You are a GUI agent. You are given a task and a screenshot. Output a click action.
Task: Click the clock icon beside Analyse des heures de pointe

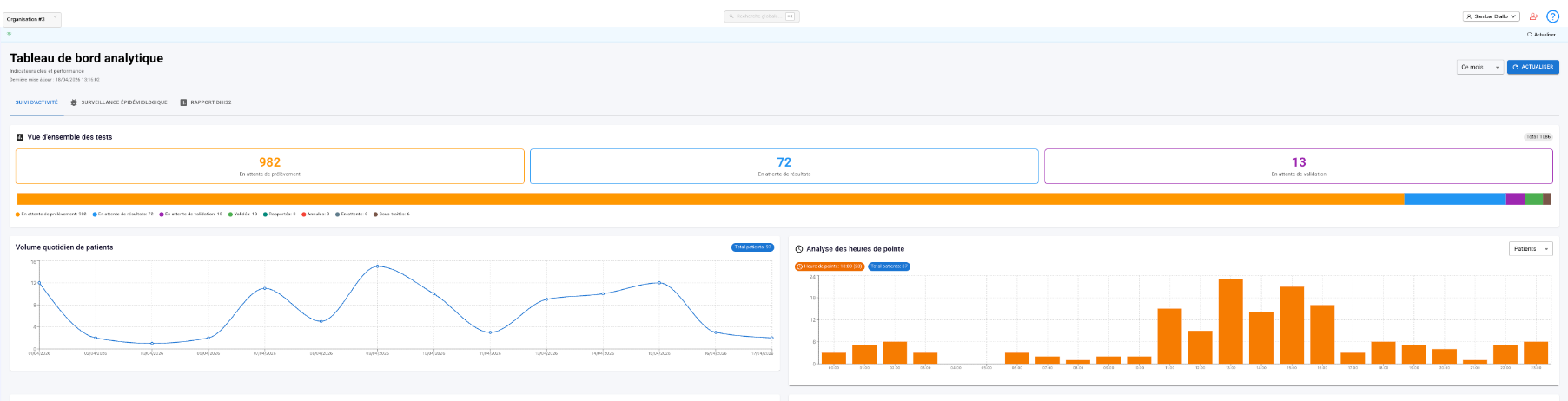[799, 249]
